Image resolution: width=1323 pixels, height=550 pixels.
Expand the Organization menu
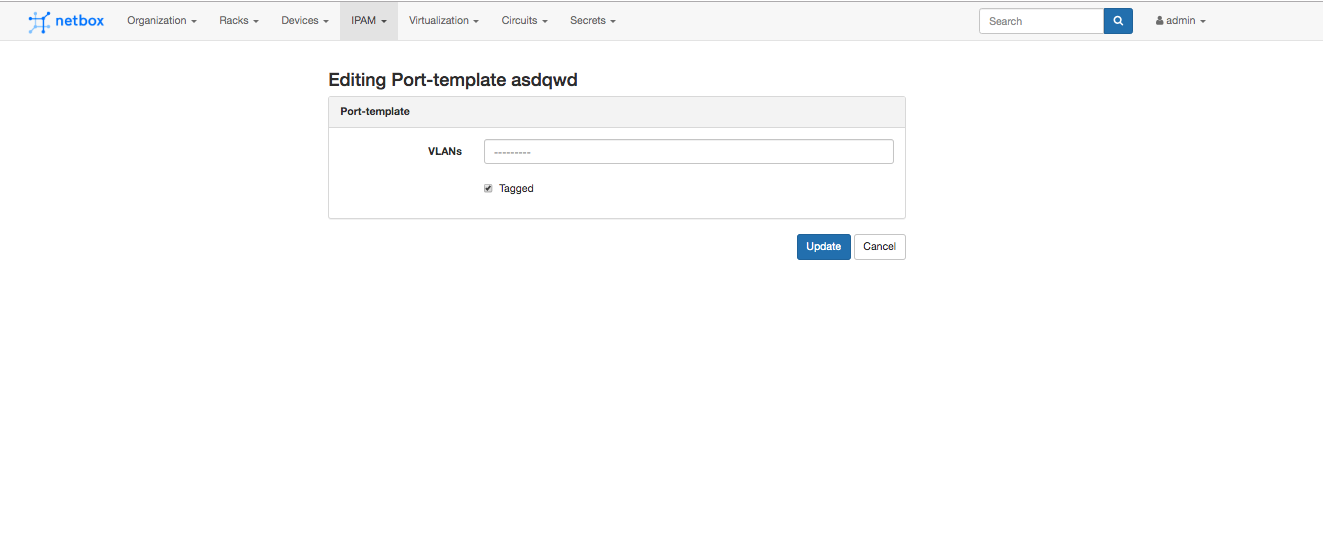click(161, 21)
